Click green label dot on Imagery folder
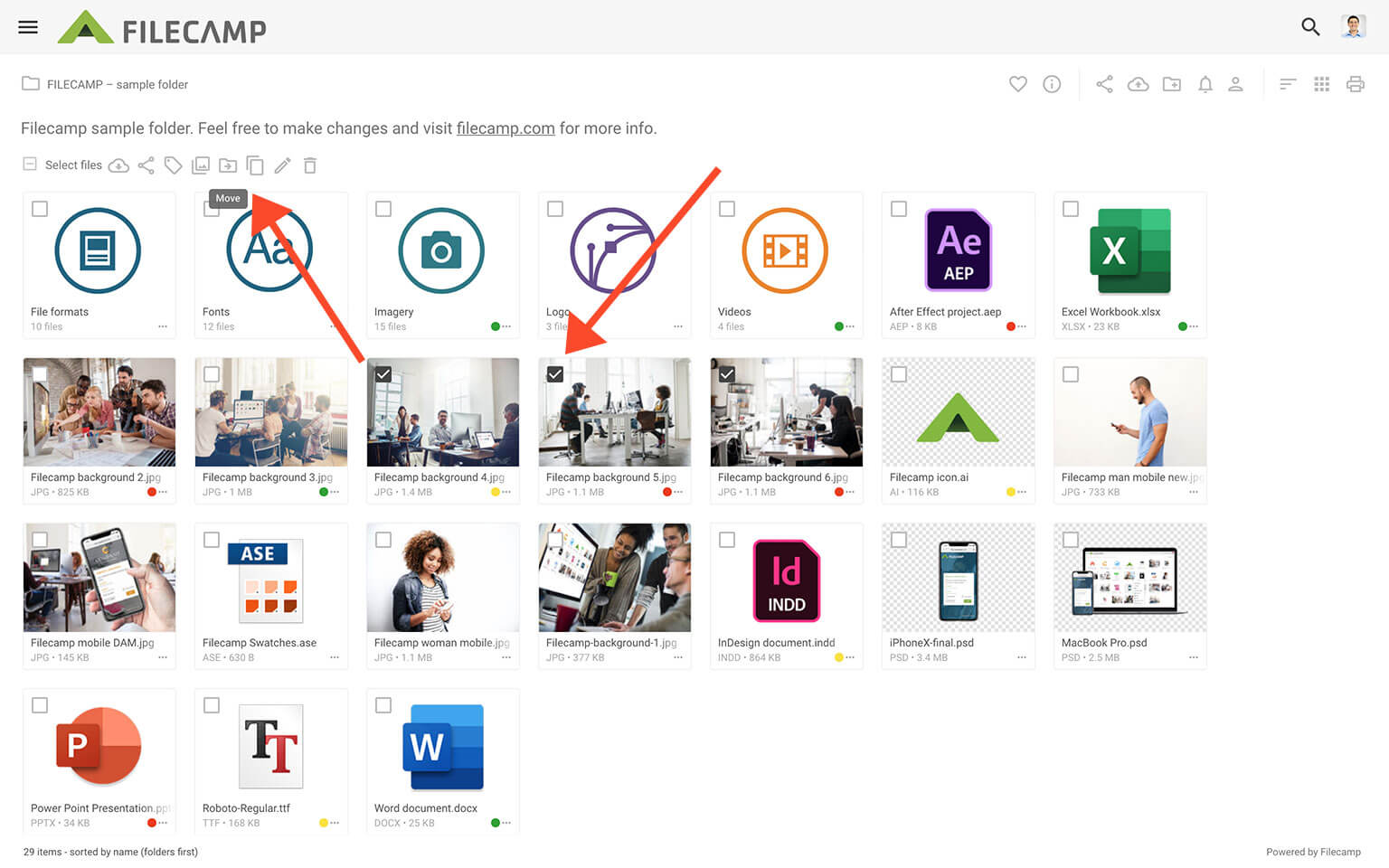This screenshot has width=1389, height=868. click(x=496, y=326)
